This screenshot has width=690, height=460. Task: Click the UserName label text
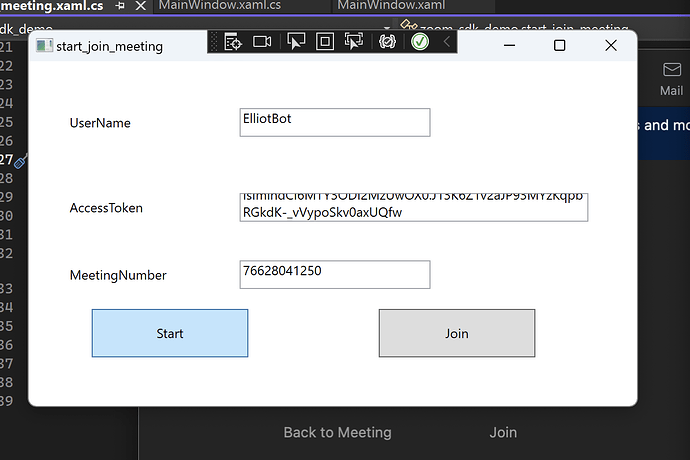pyautogui.click(x=100, y=123)
